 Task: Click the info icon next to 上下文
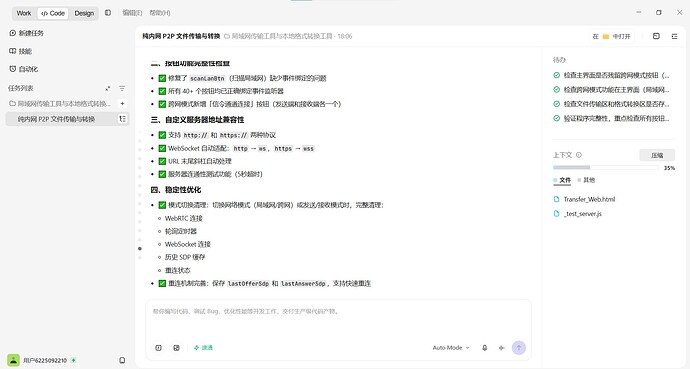point(579,155)
